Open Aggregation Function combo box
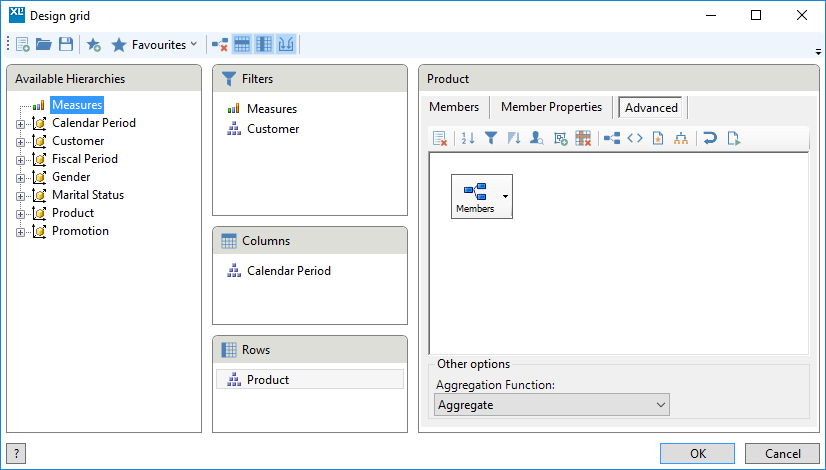This screenshot has width=826, height=470. tap(552, 405)
